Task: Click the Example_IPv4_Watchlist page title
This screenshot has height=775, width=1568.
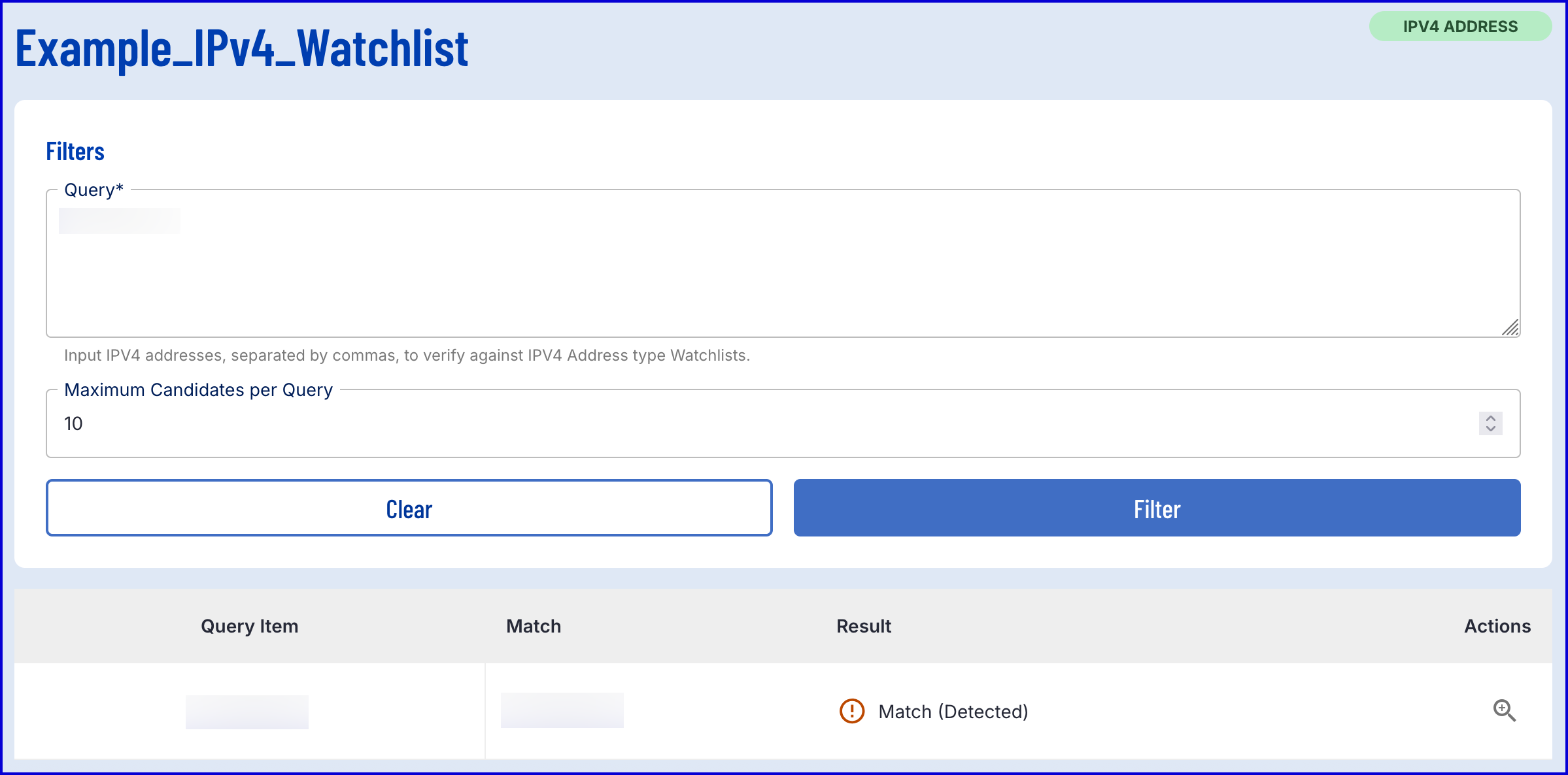Action: coord(242,48)
